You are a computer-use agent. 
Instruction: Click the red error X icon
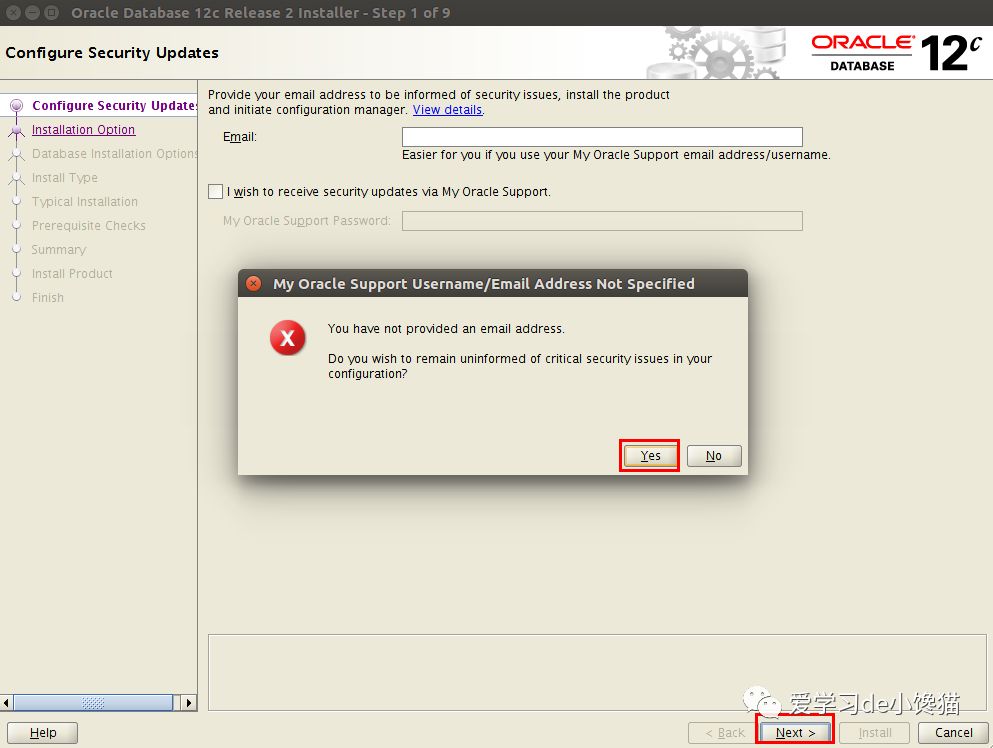pos(288,337)
